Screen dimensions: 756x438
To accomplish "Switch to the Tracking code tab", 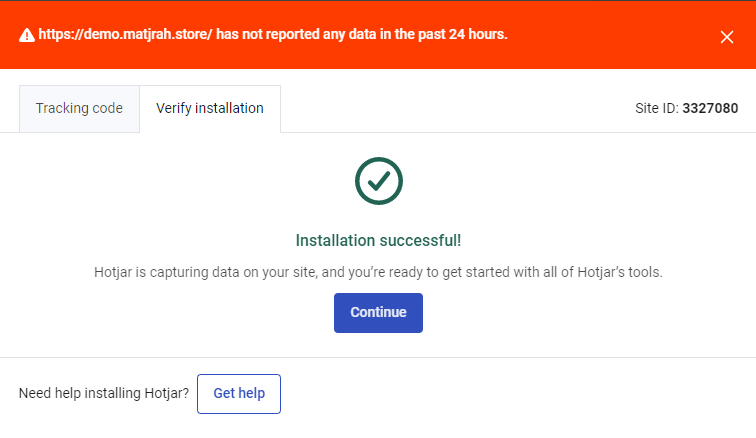I will tap(79, 109).
